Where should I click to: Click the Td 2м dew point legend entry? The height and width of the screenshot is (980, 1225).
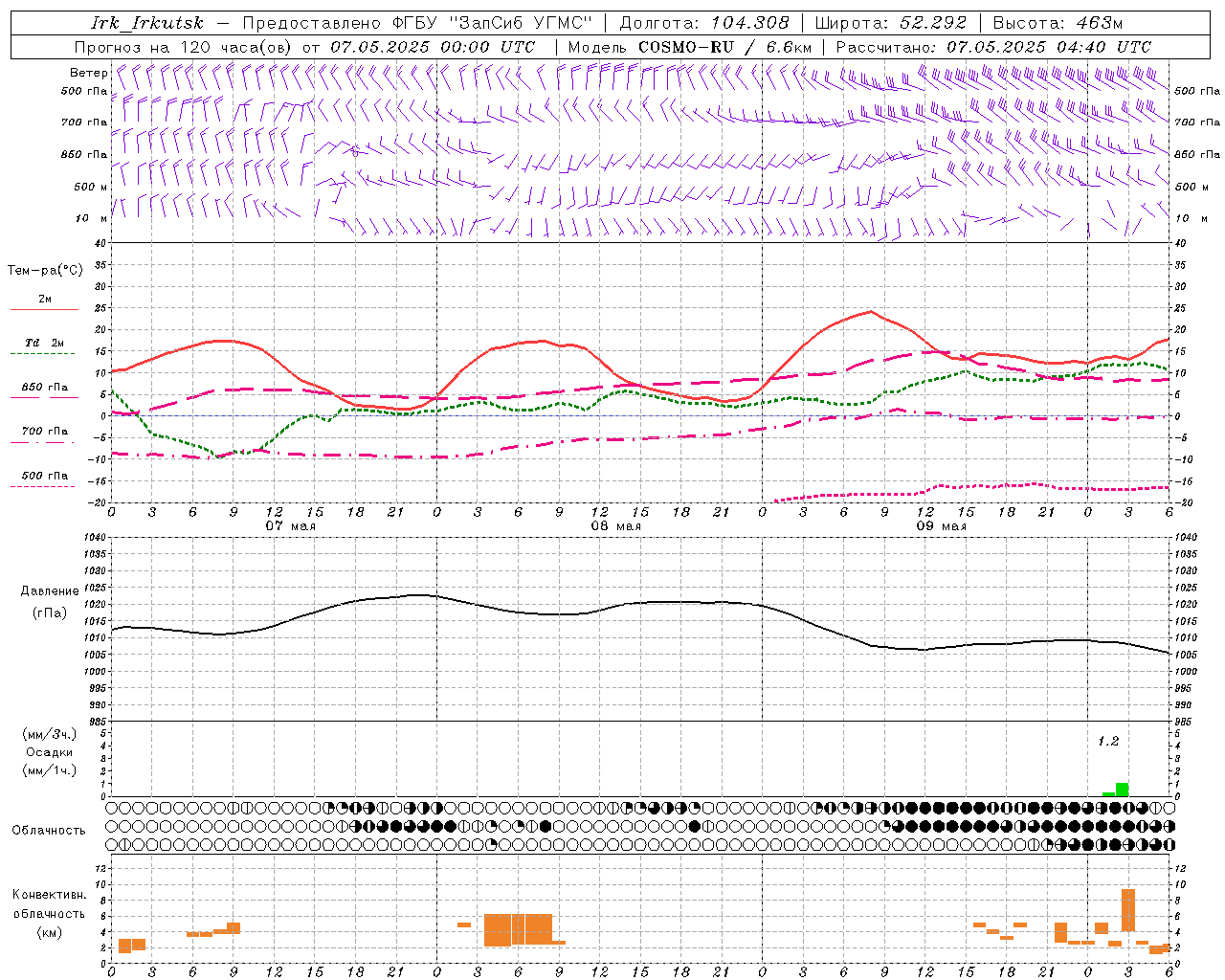click(45, 343)
